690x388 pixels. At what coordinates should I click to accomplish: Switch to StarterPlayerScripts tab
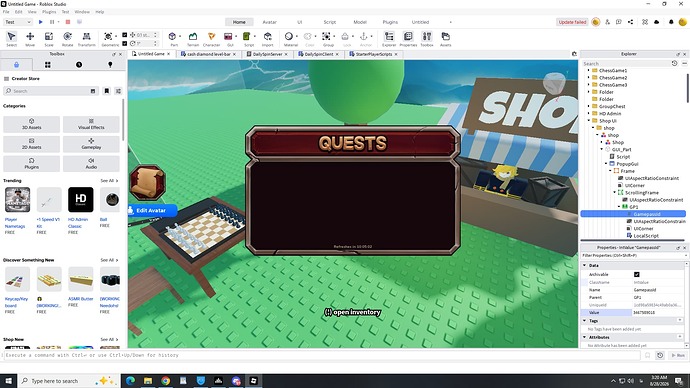pos(374,54)
